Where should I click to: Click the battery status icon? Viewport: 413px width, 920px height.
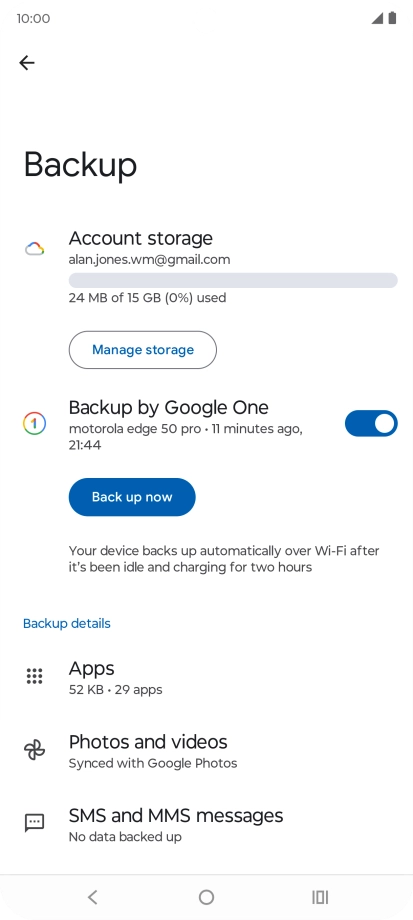392,18
